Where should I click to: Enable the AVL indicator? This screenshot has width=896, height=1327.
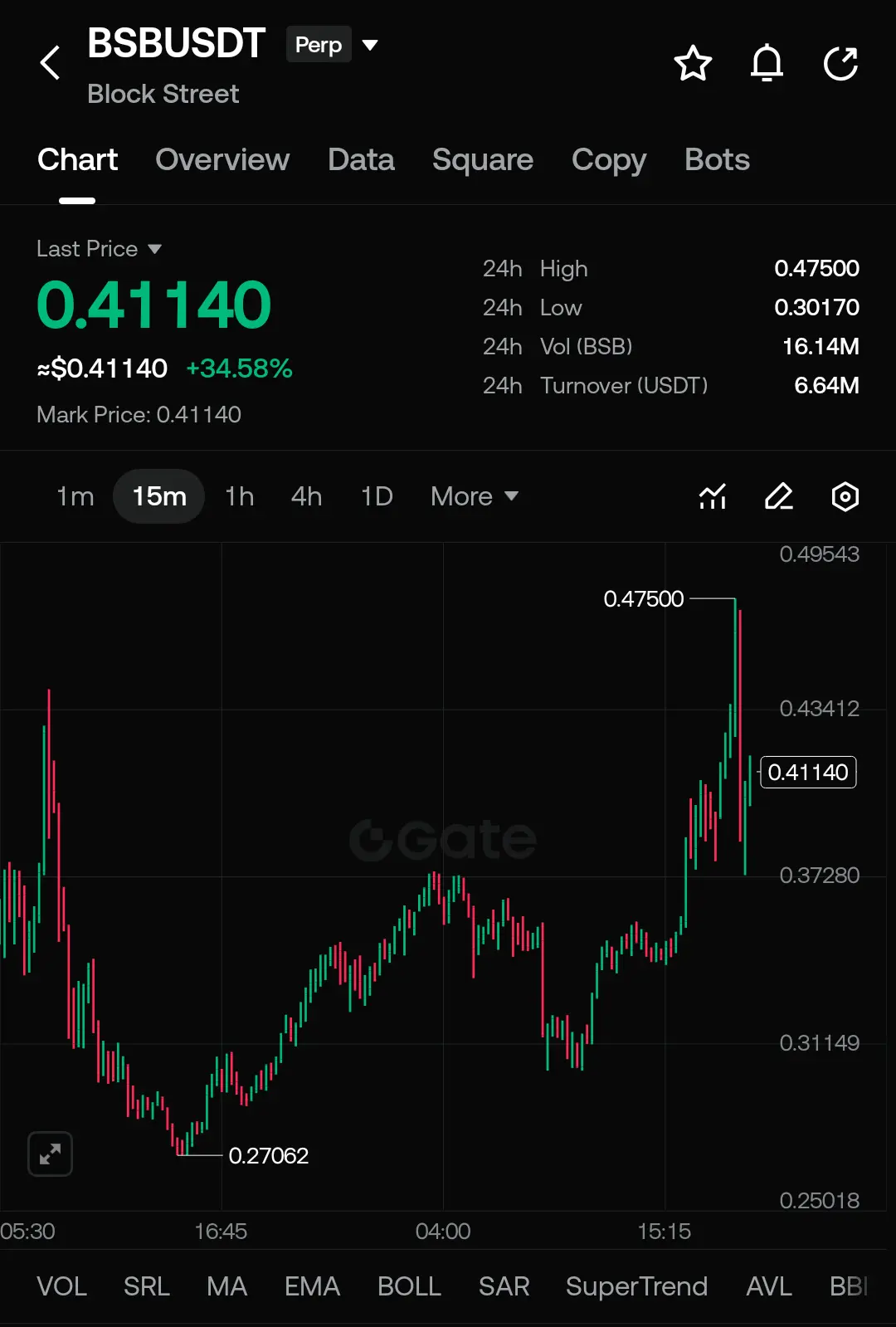[769, 1286]
